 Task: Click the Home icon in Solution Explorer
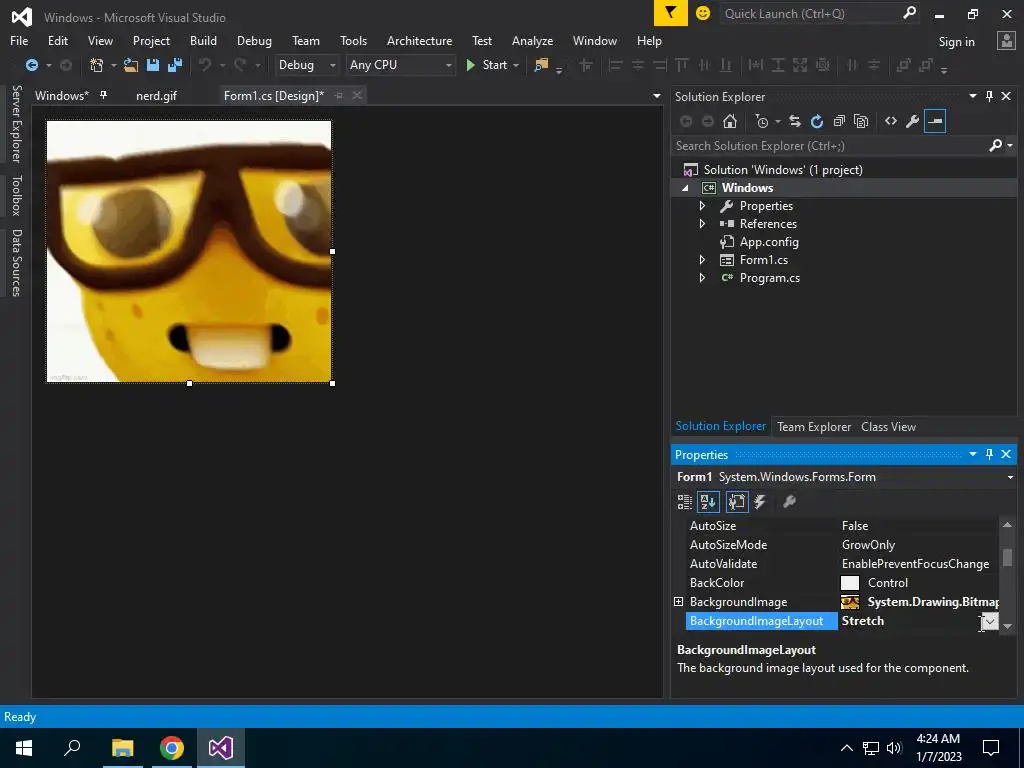tap(730, 121)
